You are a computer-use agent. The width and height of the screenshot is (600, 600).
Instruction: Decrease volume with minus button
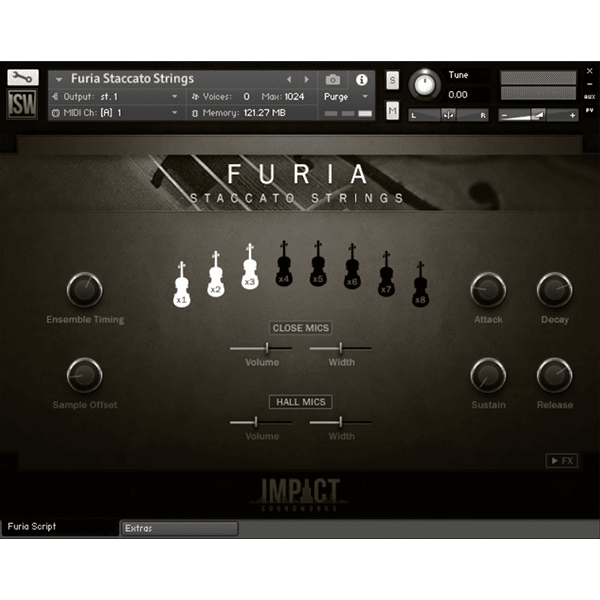(504, 115)
